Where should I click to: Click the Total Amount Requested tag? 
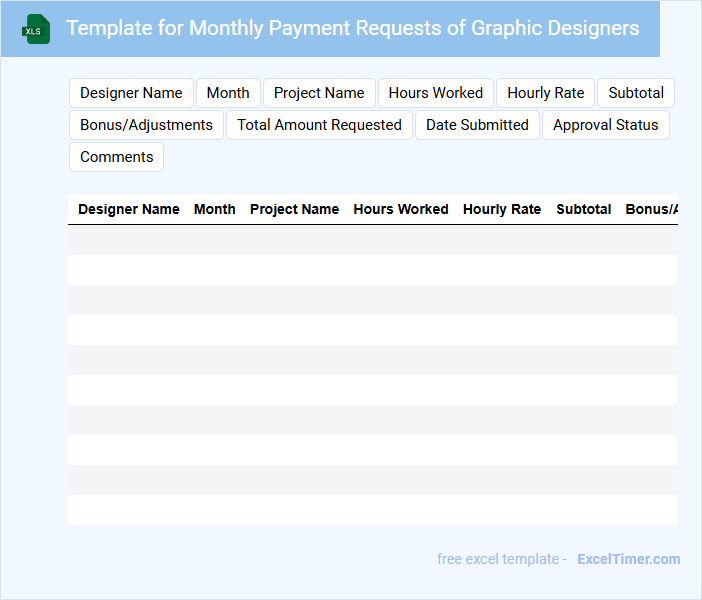click(319, 125)
